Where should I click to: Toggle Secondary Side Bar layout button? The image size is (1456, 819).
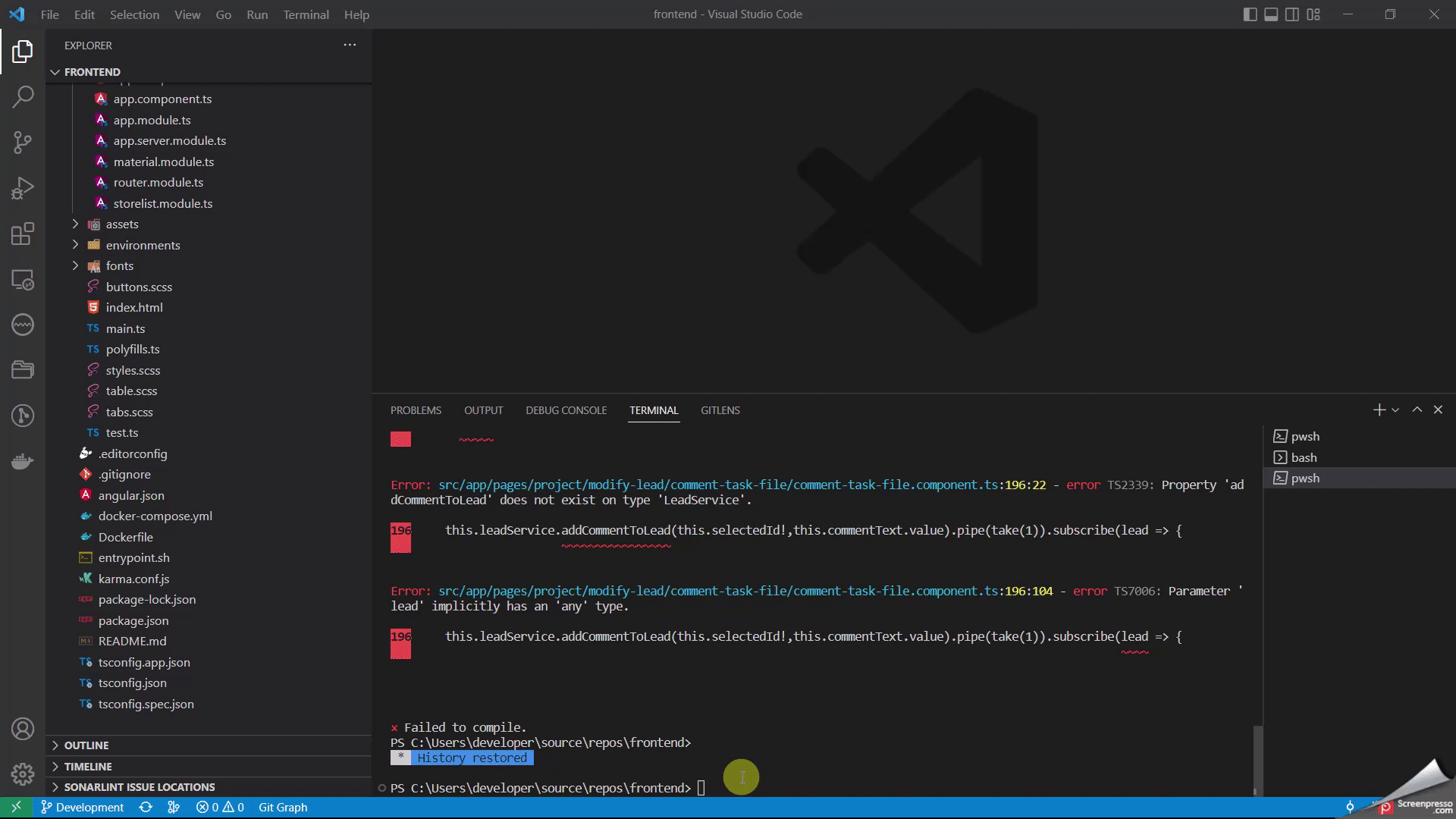(x=1292, y=14)
